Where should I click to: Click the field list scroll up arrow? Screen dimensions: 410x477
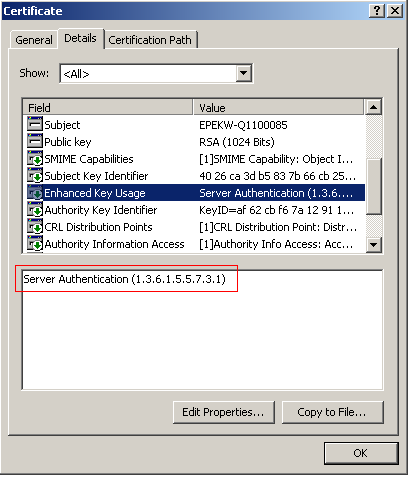tap(373, 107)
